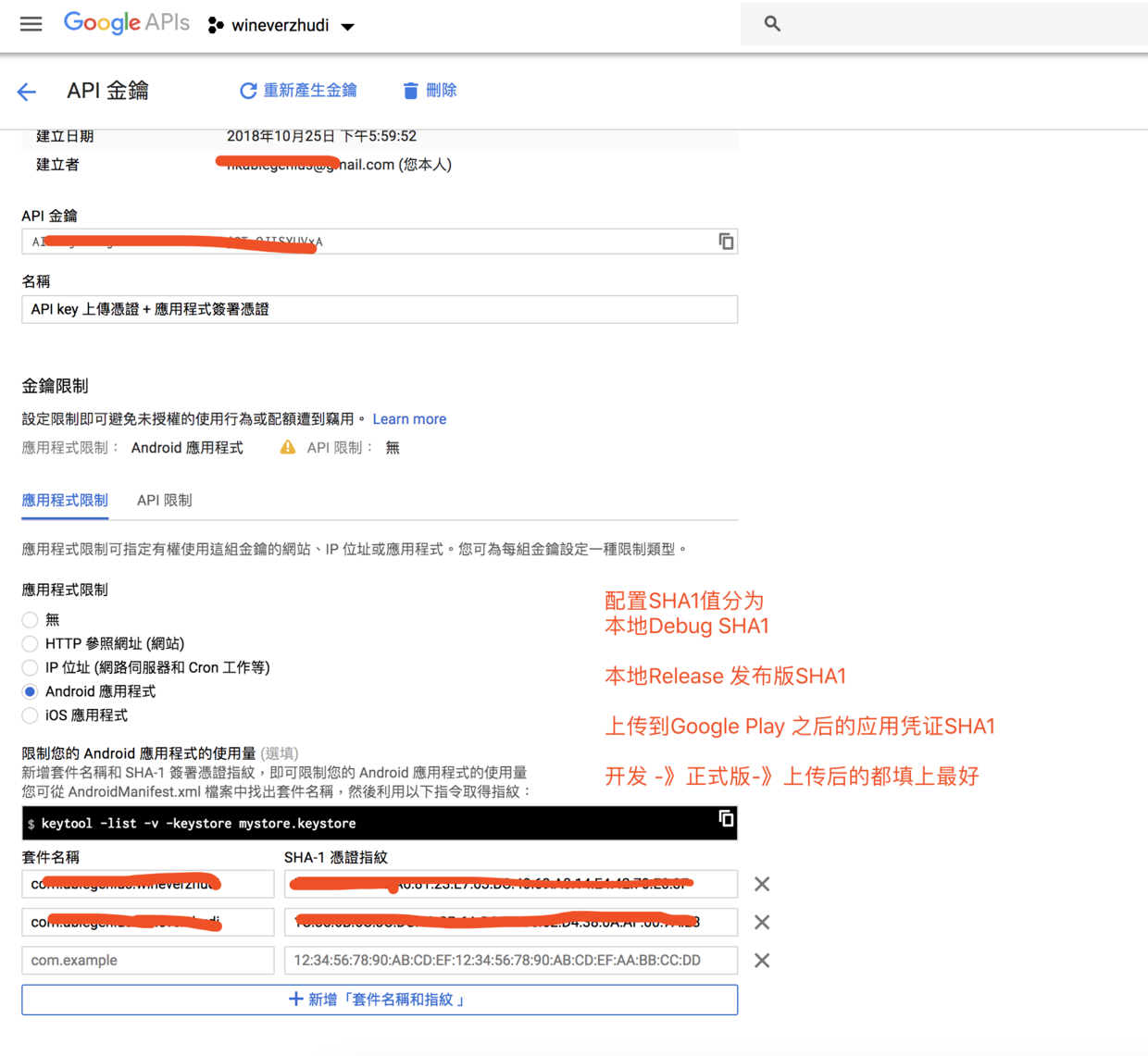1148x1056 pixels.
Task: Open the Learn more link
Action: pos(409,419)
